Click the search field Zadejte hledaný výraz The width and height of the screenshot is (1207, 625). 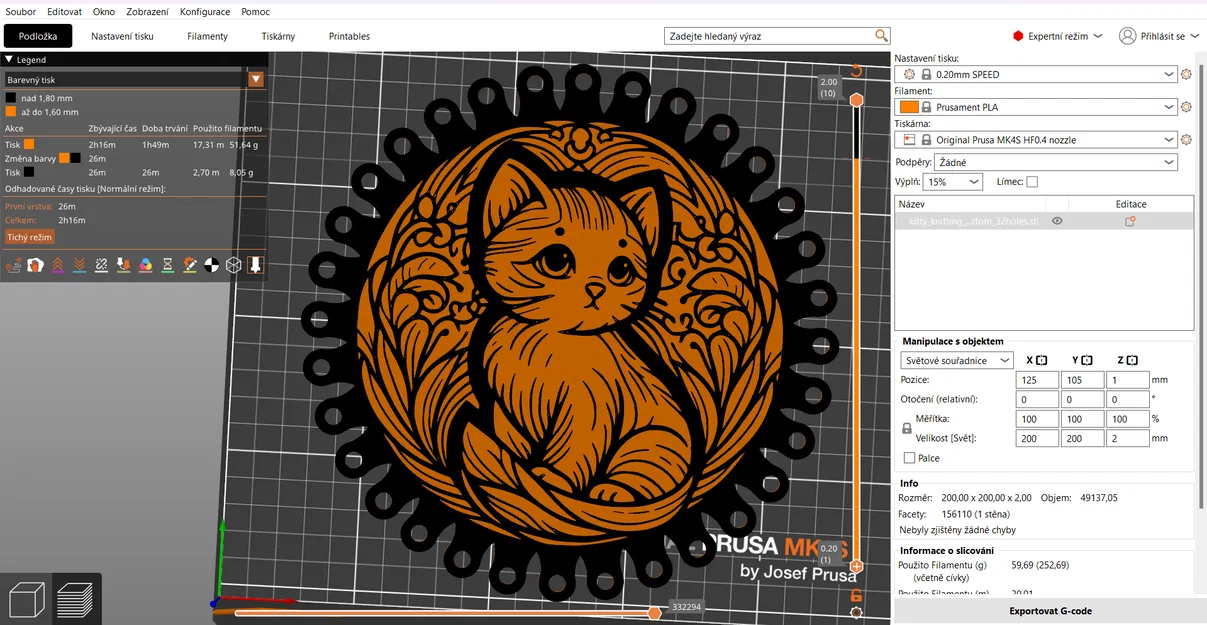pos(768,36)
